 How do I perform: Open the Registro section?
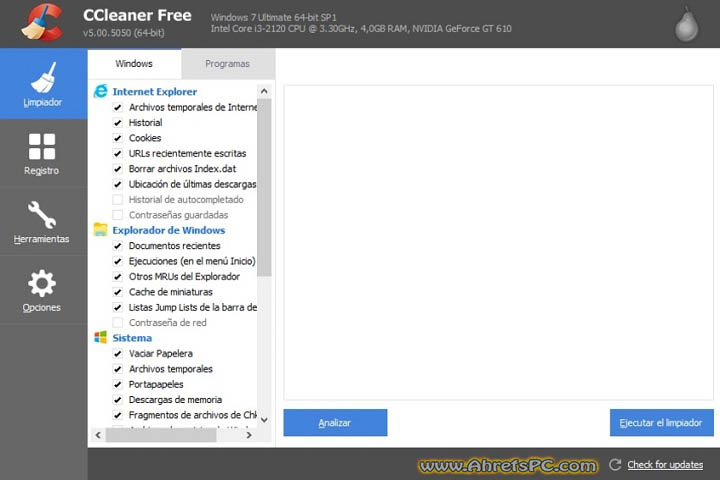coord(43,153)
